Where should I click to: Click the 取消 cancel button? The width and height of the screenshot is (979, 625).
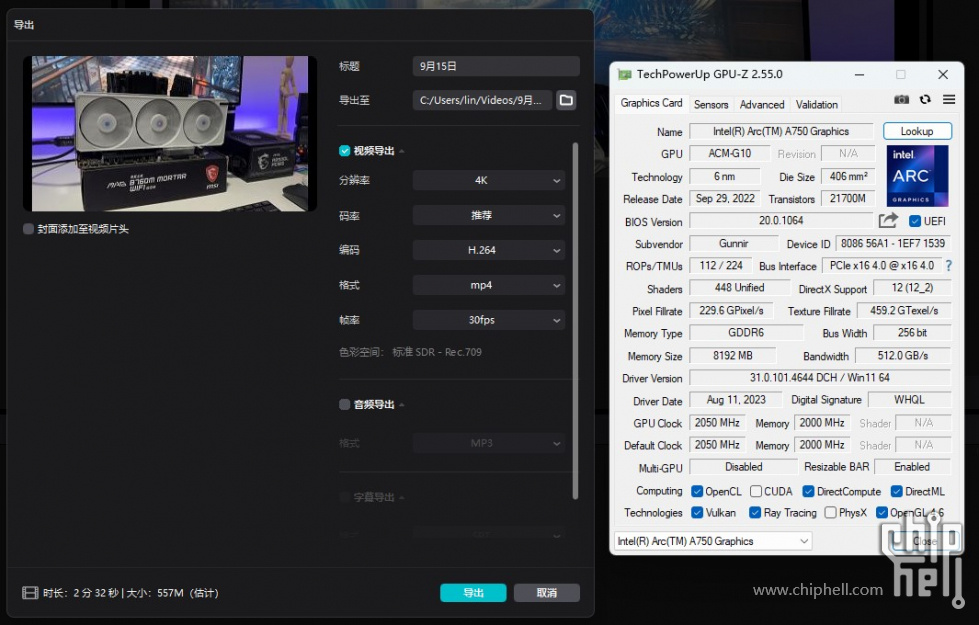tap(547, 593)
